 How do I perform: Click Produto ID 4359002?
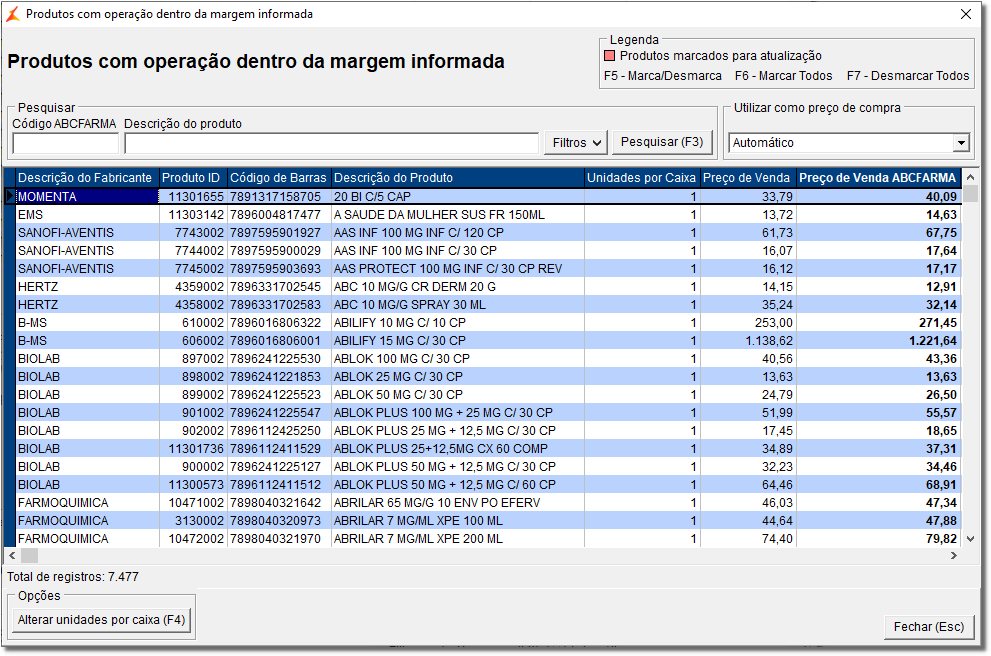click(x=199, y=287)
